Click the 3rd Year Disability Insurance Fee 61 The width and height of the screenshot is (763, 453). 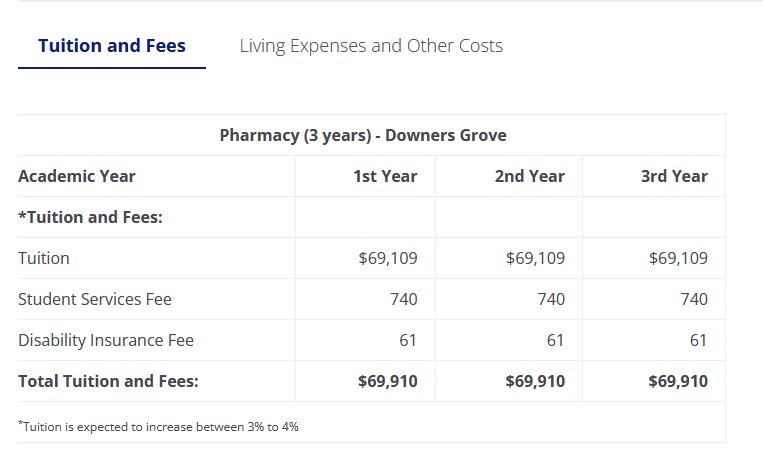(698, 340)
